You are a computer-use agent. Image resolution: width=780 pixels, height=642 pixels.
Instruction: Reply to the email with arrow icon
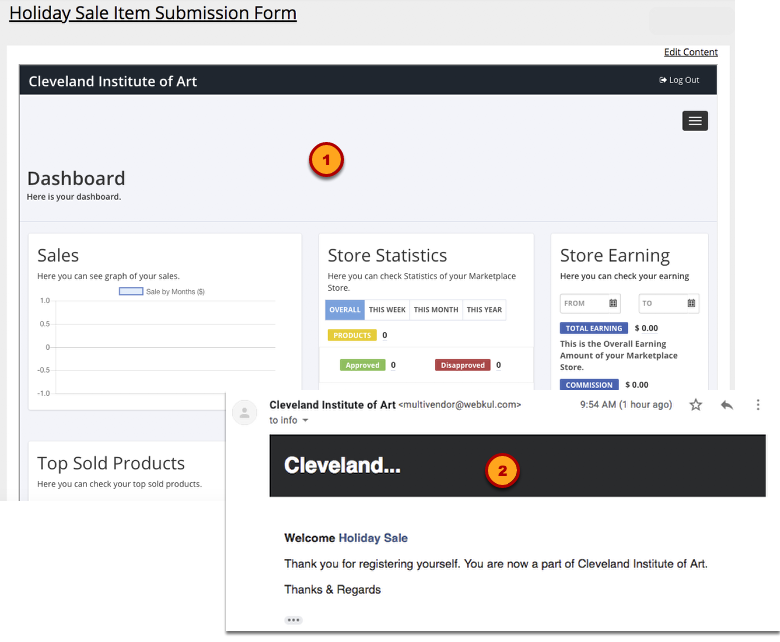[727, 405]
